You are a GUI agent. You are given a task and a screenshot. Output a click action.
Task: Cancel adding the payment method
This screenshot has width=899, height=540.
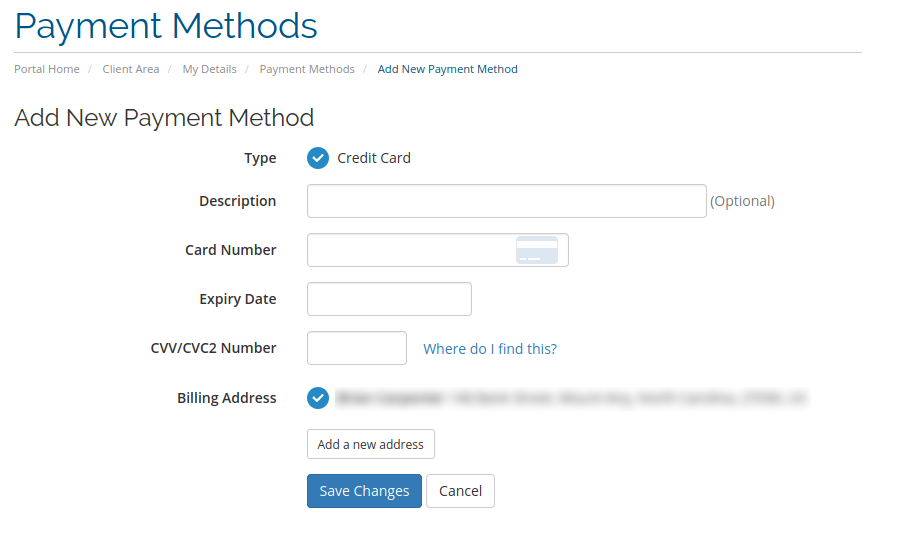[460, 491]
